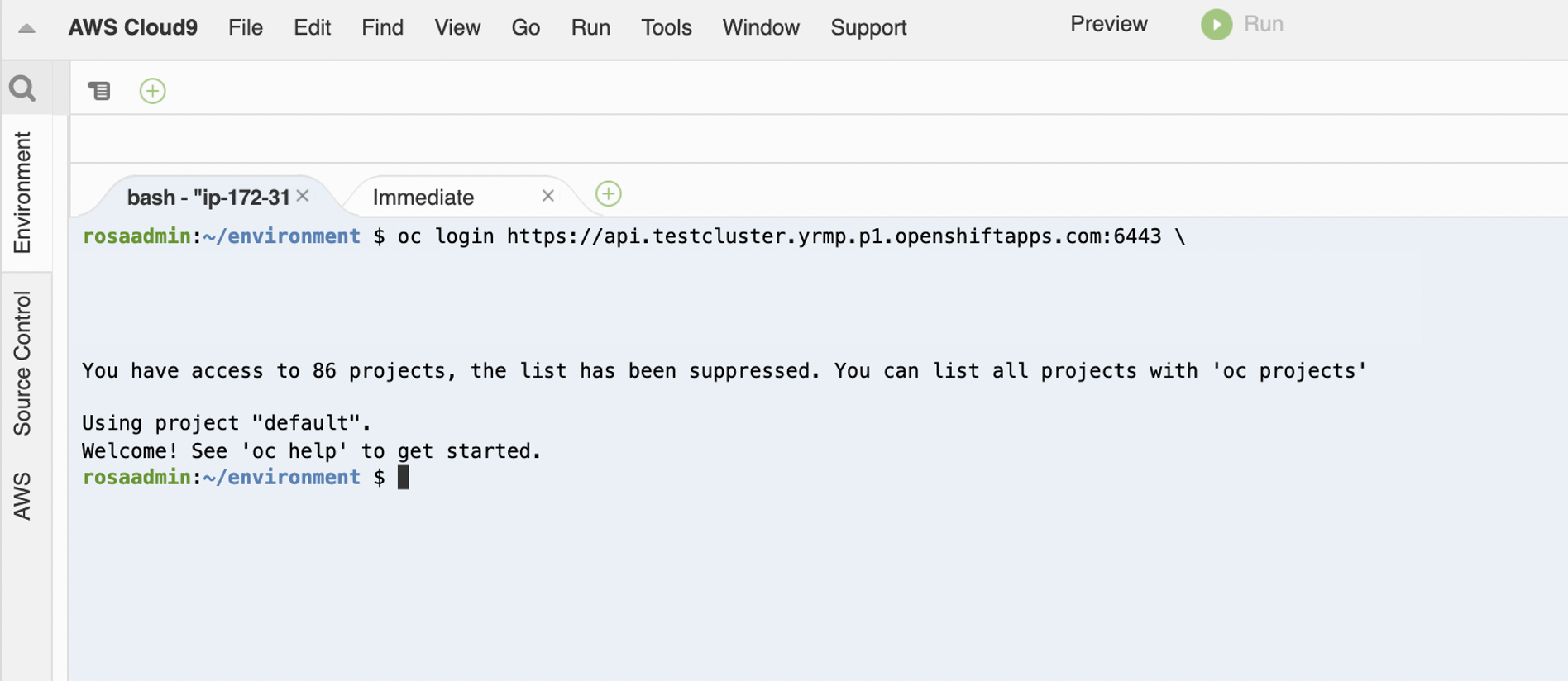Toggle the AWS side panel
Screen dimensions: 1568x681
(22, 496)
